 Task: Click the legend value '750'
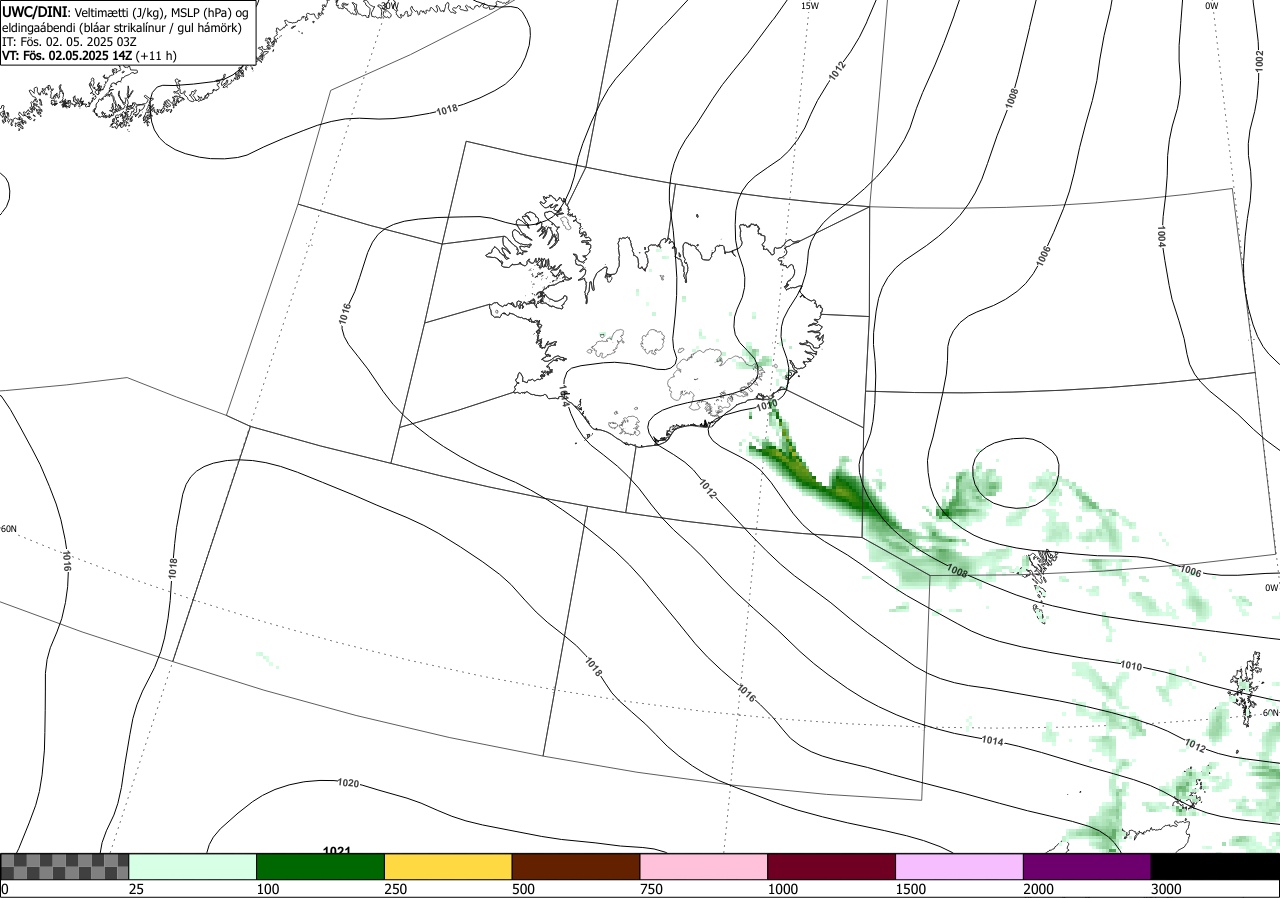pyautogui.click(x=651, y=889)
